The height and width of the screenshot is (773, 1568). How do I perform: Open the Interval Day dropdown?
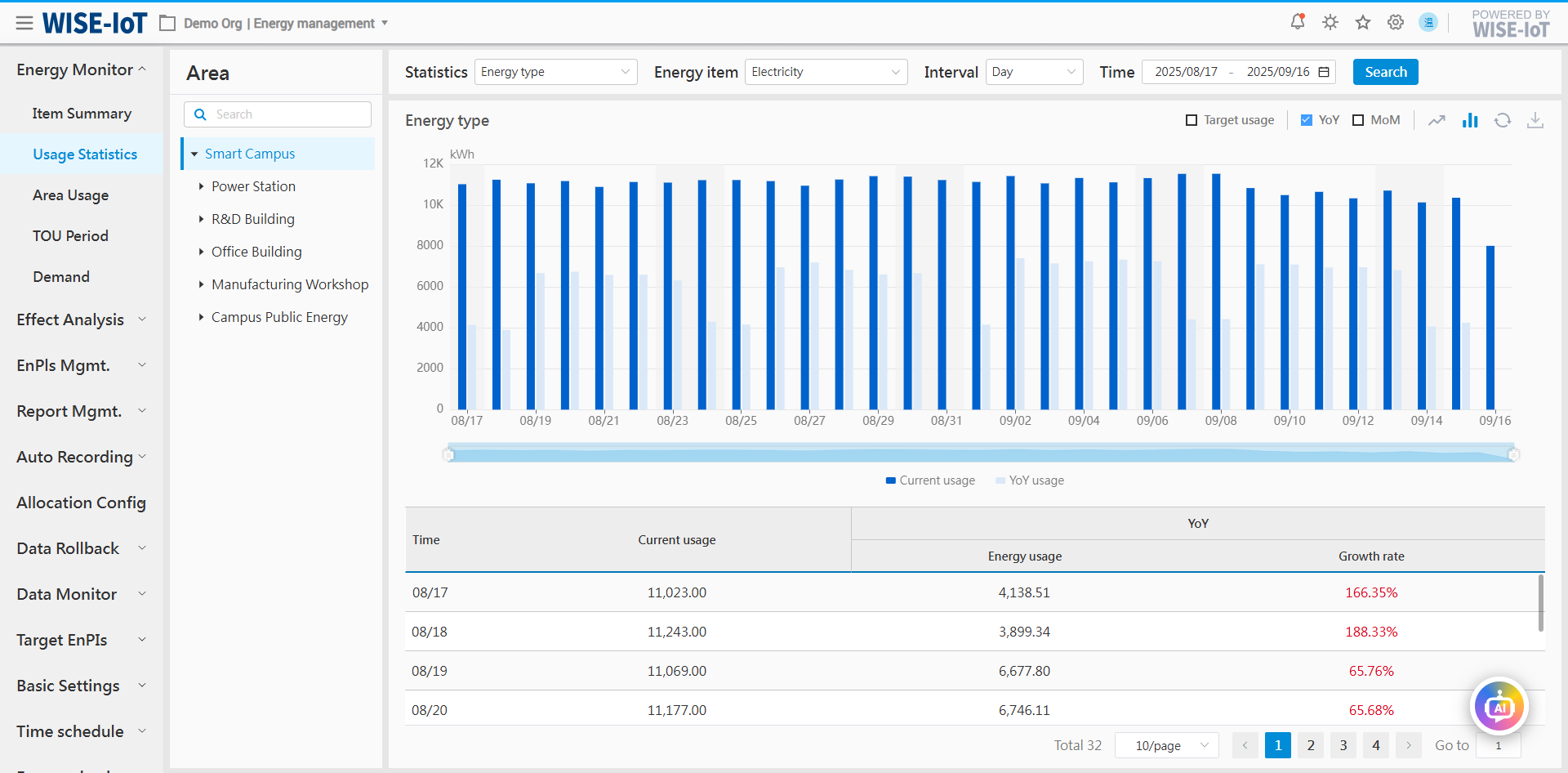[1034, 72]
